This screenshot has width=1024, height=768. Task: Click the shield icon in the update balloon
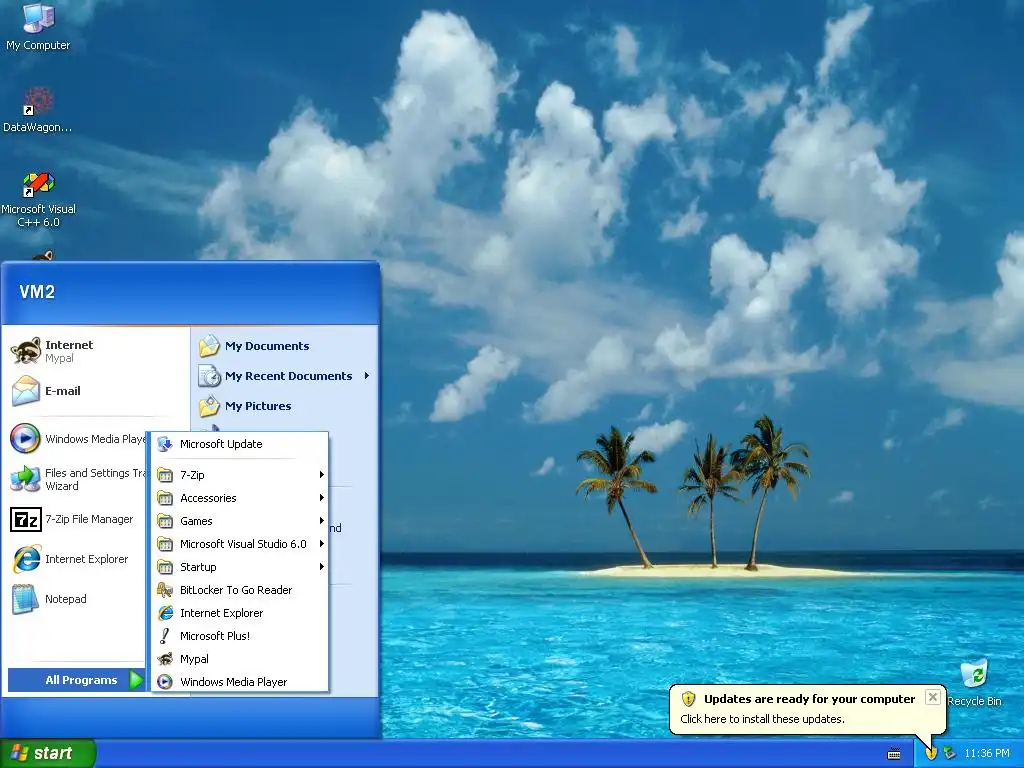coord(688,699)
